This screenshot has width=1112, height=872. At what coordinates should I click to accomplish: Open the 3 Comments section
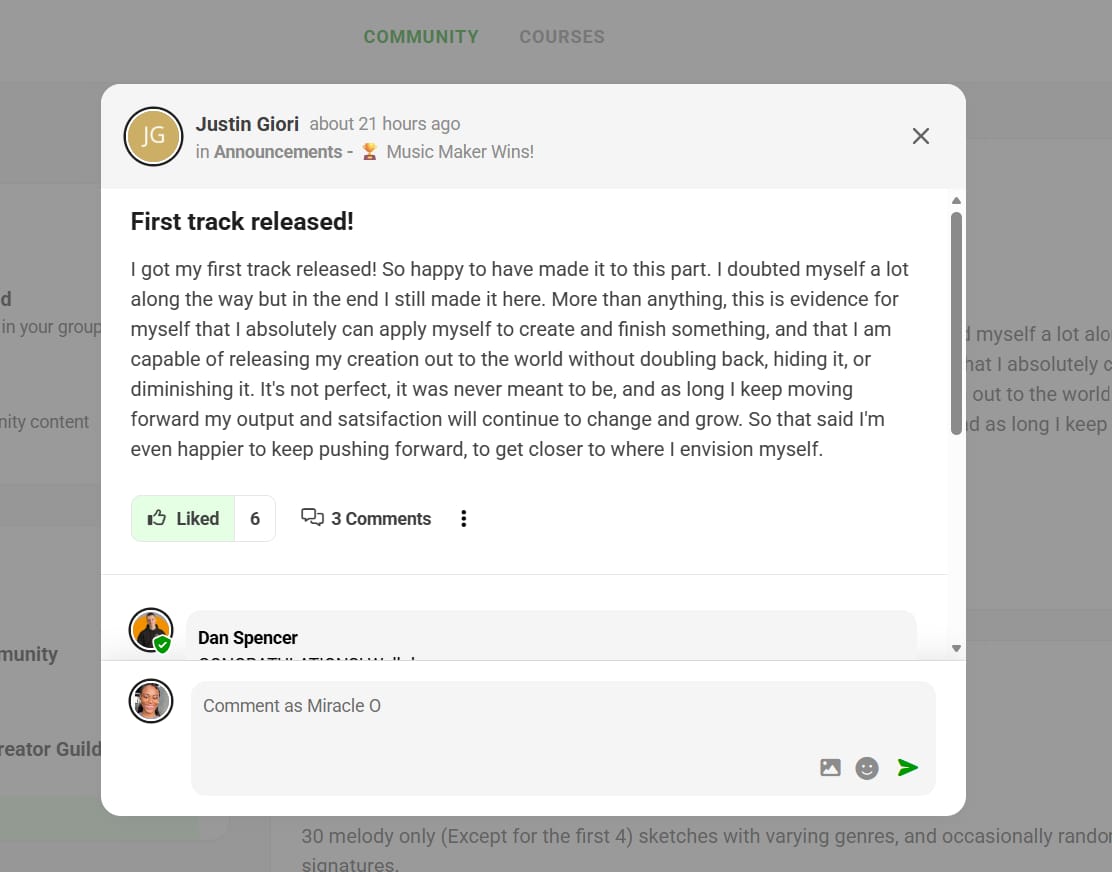366,518
